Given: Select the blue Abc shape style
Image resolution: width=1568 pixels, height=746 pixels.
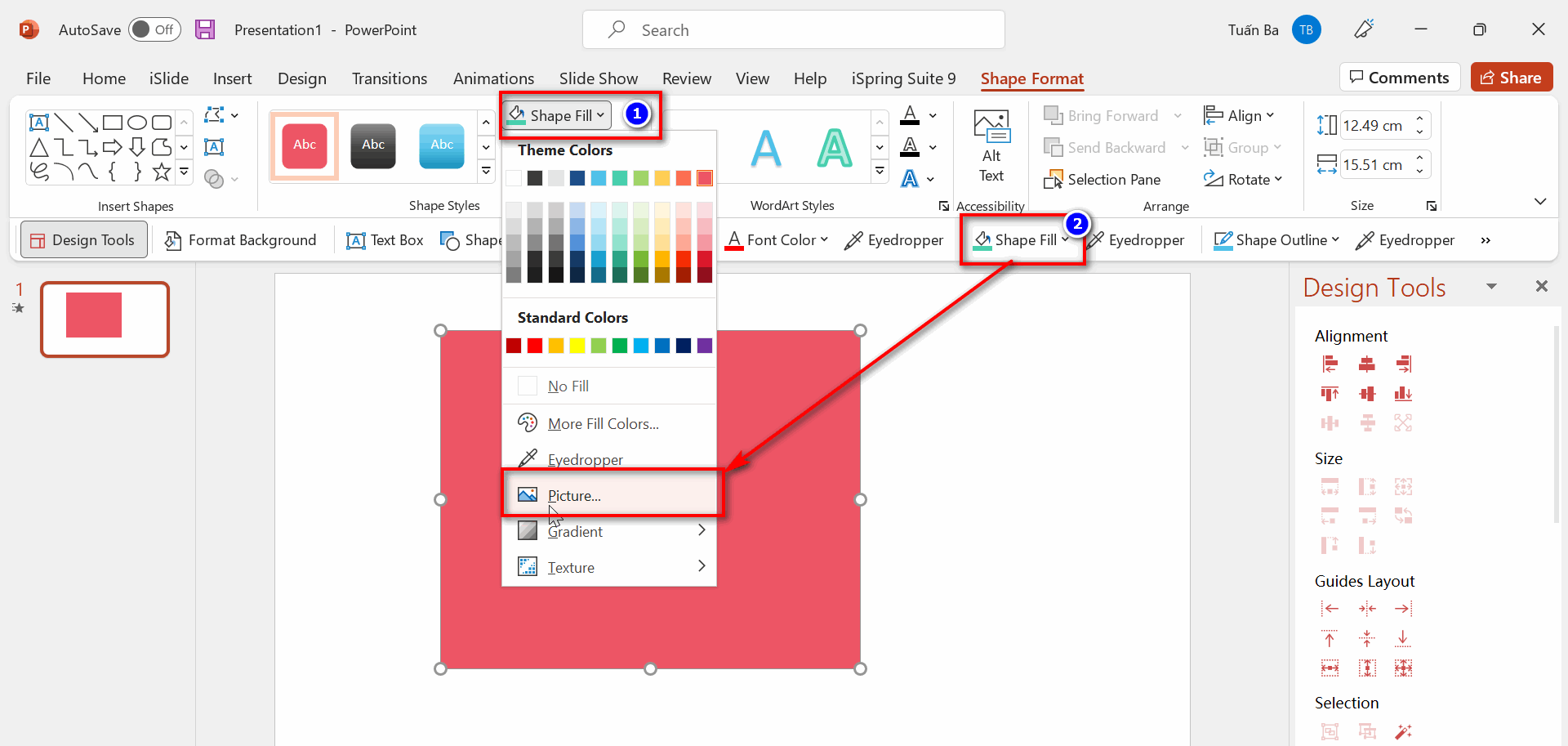Looking at the screenshot, I should 442,145.
